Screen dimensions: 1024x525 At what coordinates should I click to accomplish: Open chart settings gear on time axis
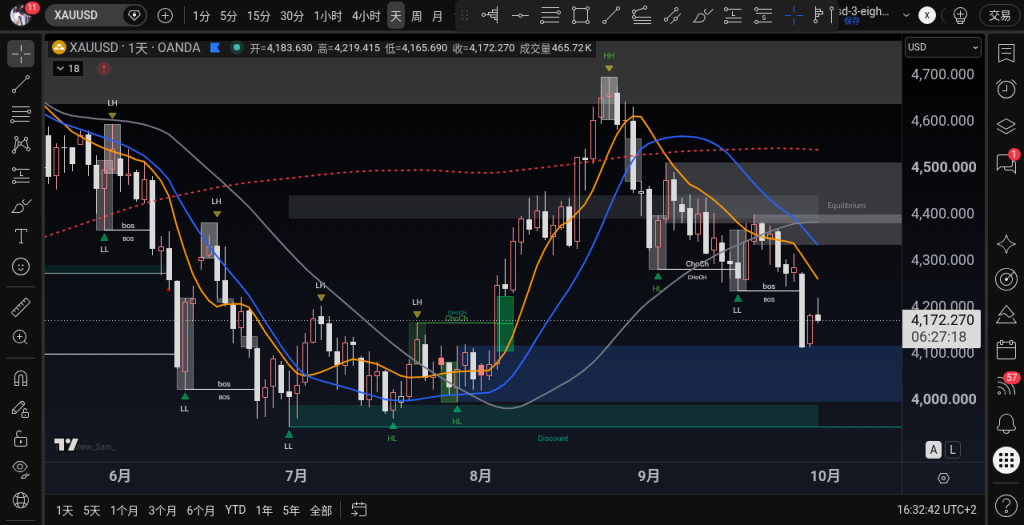pos(943,478)
